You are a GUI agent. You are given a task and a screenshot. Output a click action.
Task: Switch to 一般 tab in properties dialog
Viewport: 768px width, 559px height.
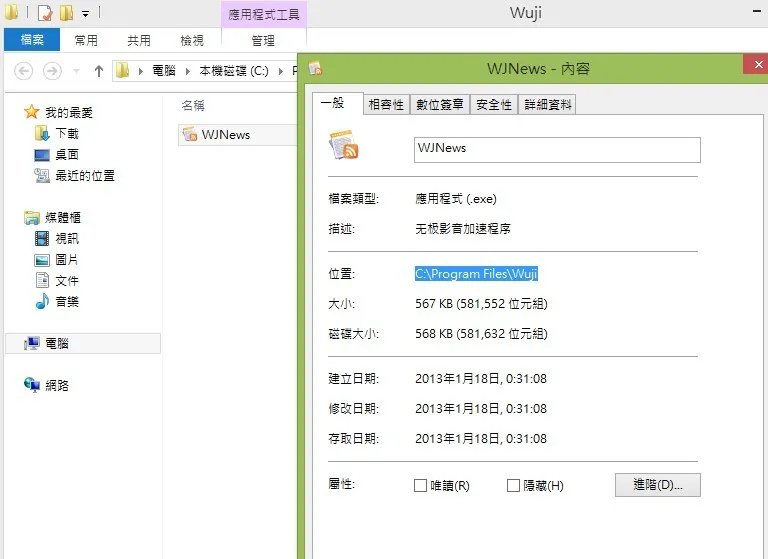338,103
